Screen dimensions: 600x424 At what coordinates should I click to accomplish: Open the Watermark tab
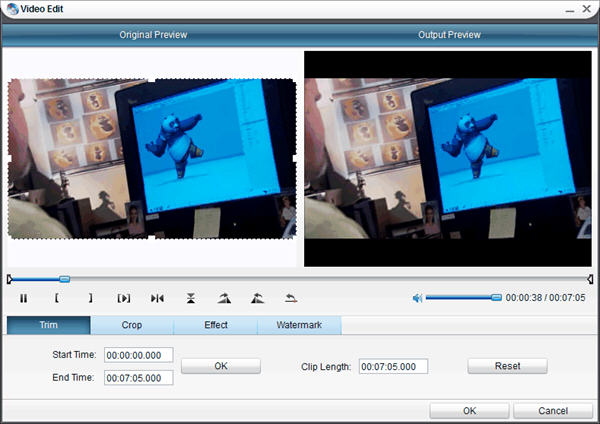point(299,325)
